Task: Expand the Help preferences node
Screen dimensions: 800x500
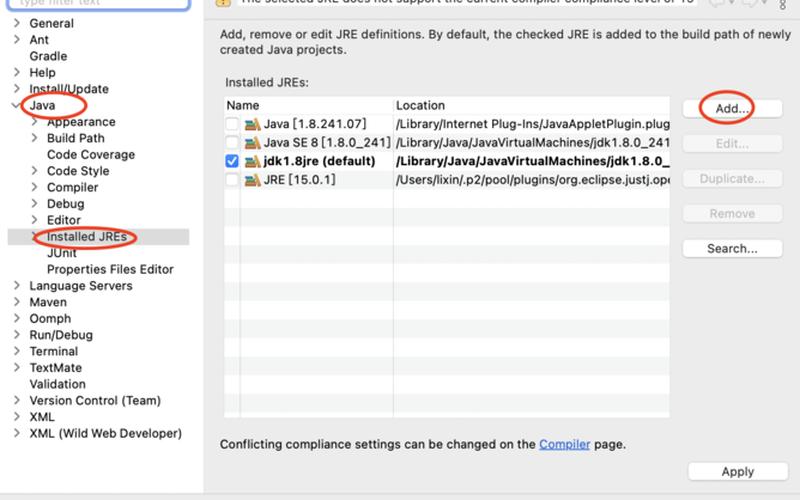Action: point(17,72)
